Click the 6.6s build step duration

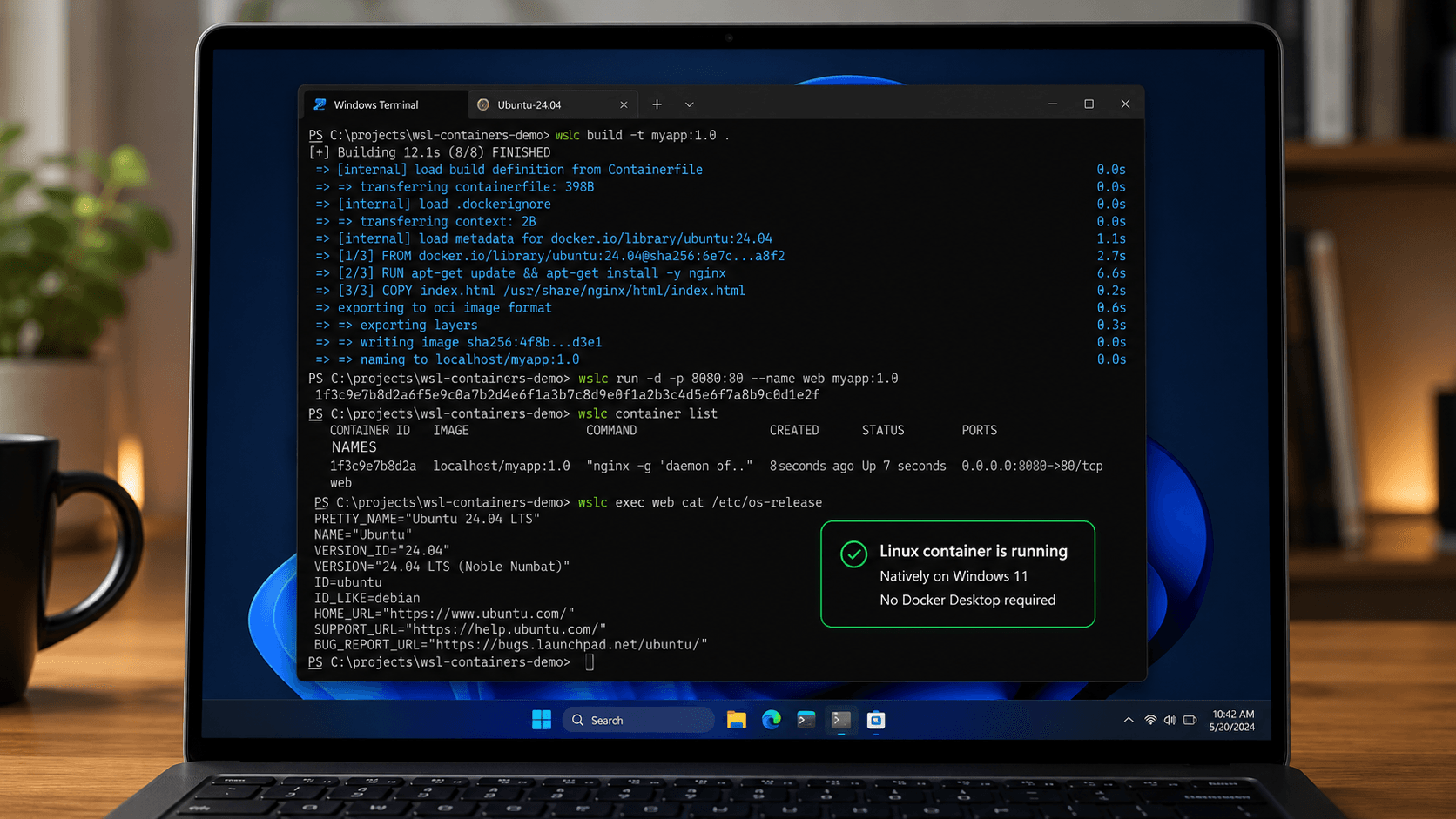point(1111,273)
